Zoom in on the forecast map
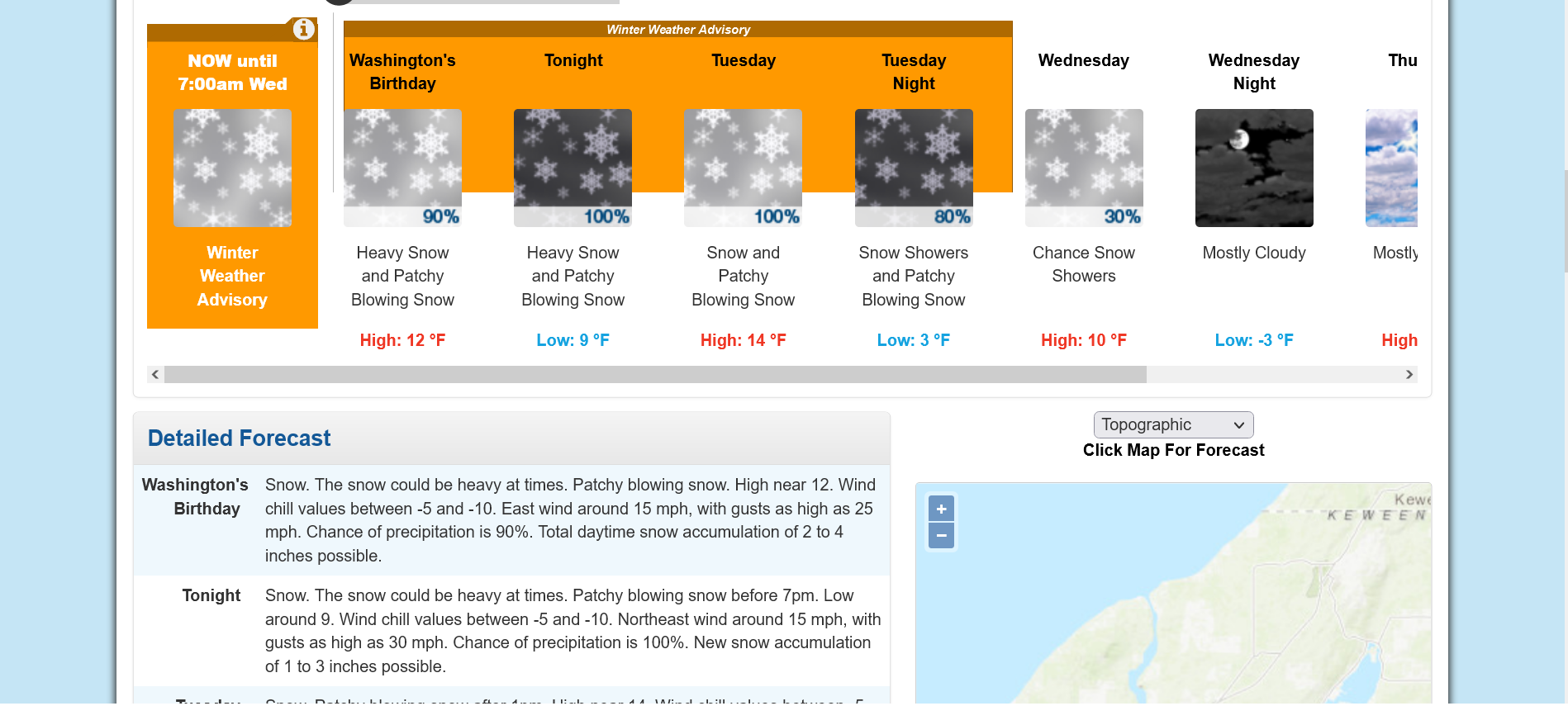 [941, 508]
